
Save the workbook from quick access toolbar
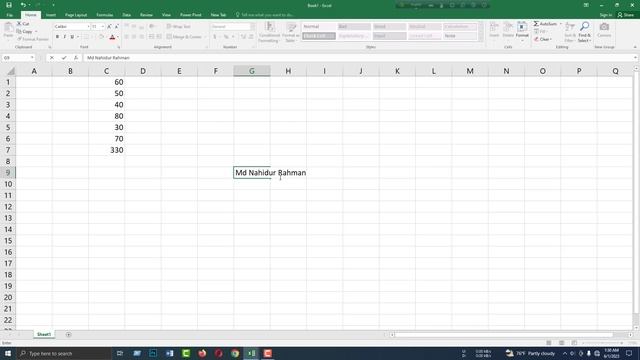[x=9, y=5]
